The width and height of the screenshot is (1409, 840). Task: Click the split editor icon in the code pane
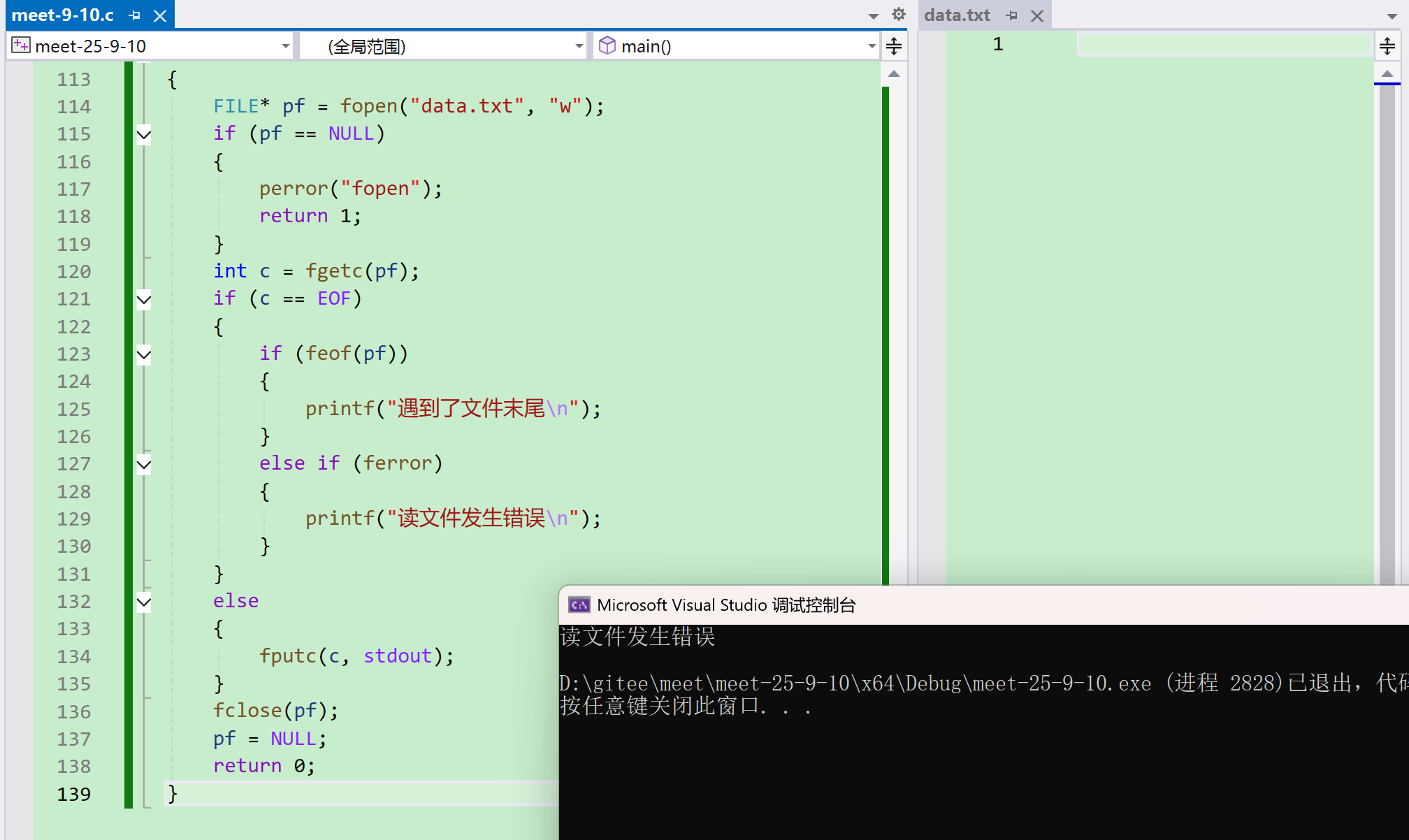pyautogui.click(x=894, y=46)
